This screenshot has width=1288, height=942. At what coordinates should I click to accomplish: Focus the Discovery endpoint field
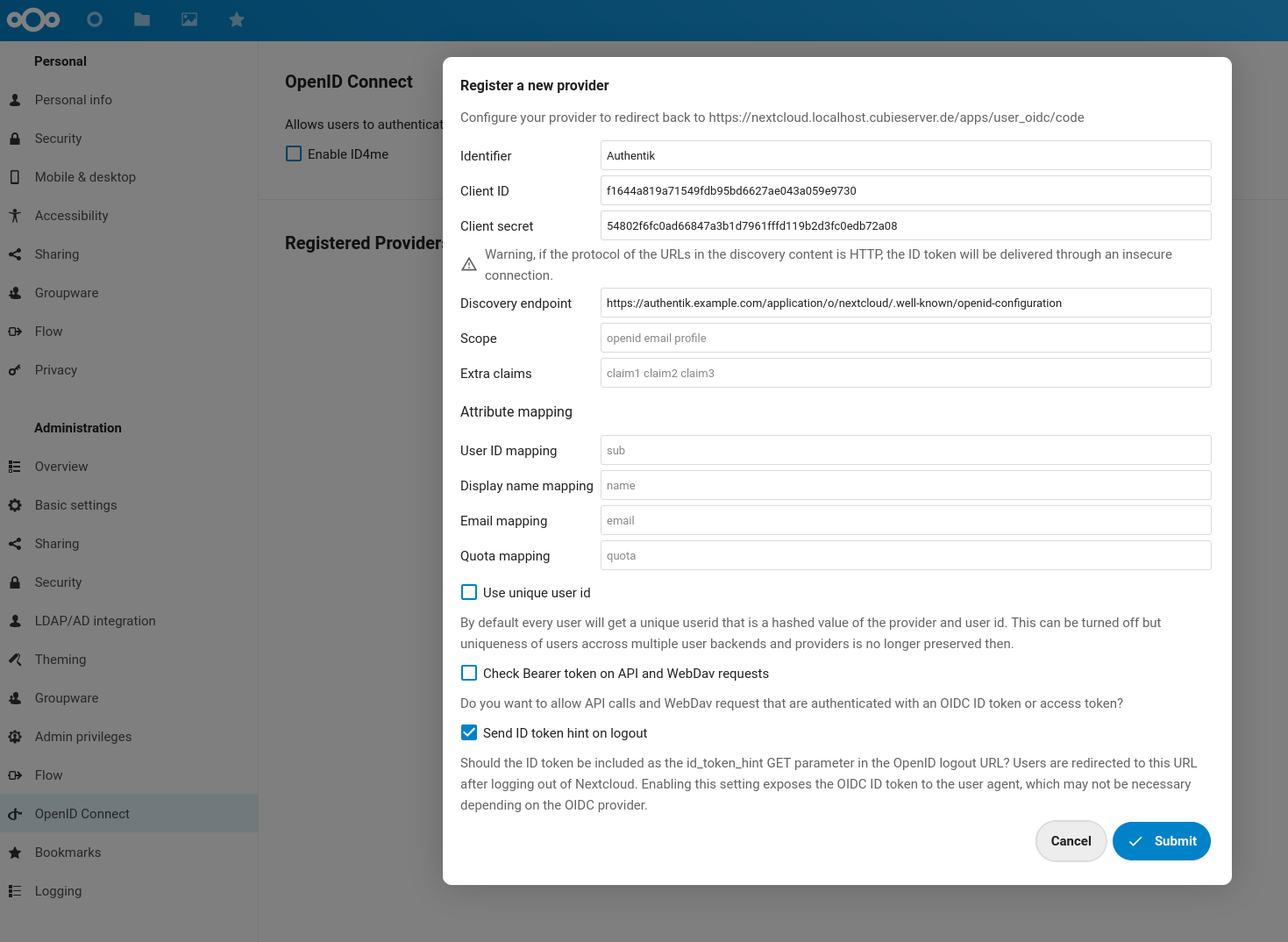tap(905, 303)
